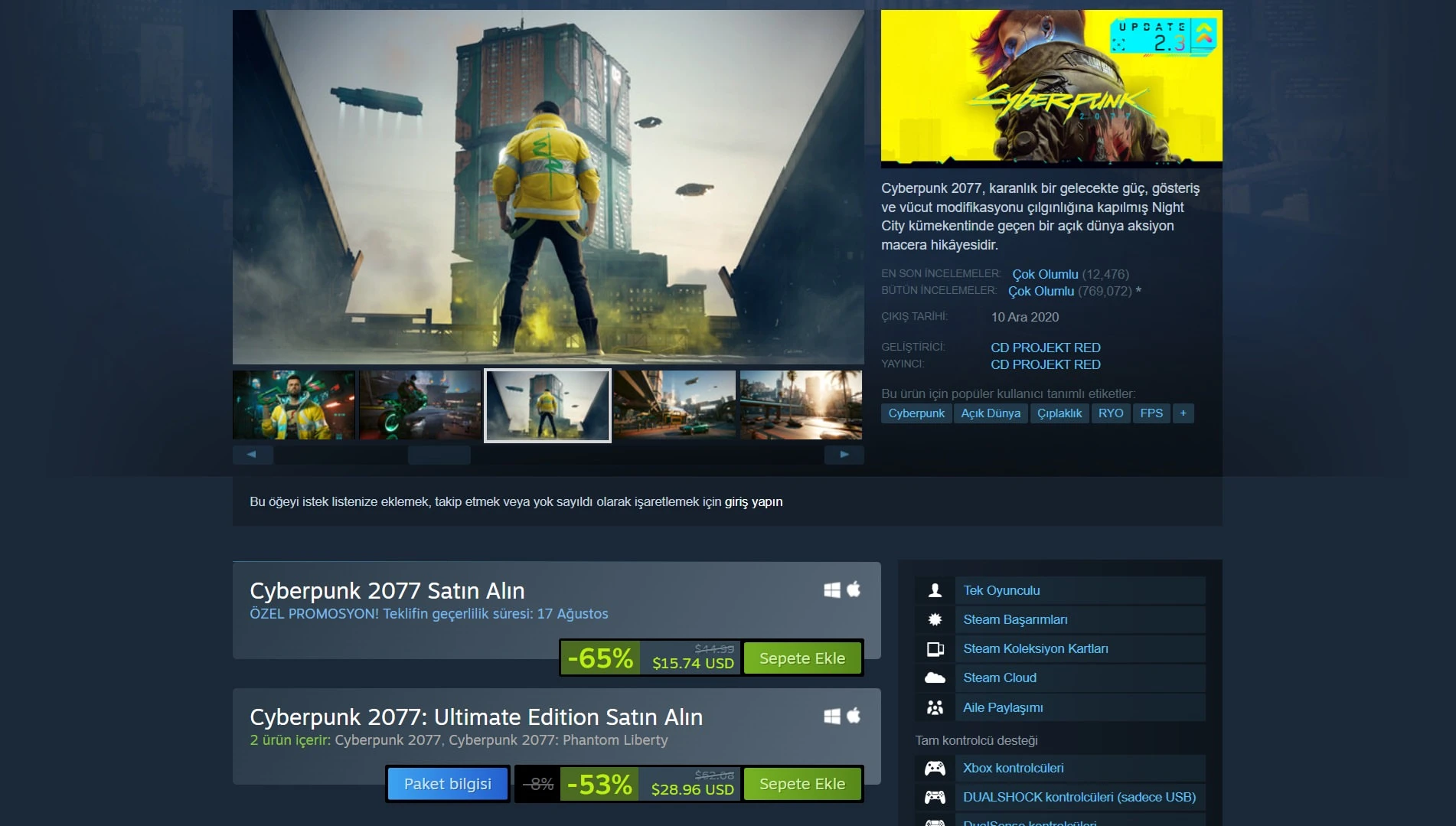Click release date 10 Ara 2020
Viewport: 1456px width, 826px height.
(x=1025, y=317)
